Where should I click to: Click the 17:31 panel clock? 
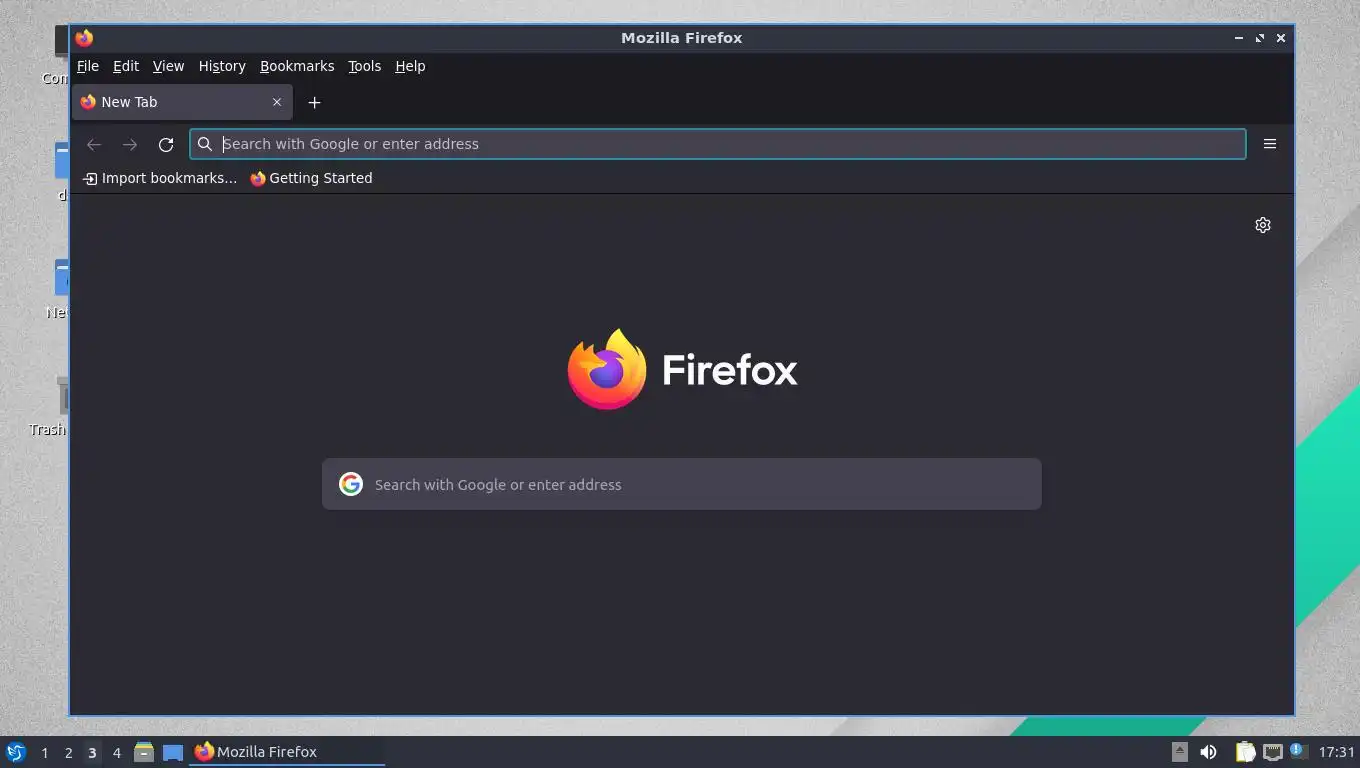1336,752
